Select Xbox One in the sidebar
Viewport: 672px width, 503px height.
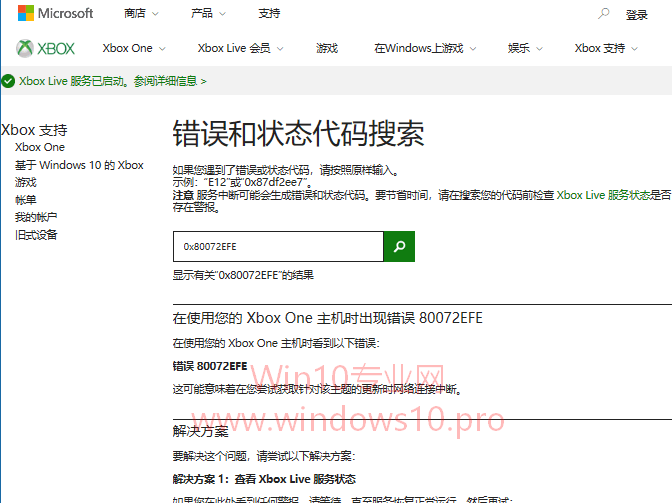[x=40, y=147]
